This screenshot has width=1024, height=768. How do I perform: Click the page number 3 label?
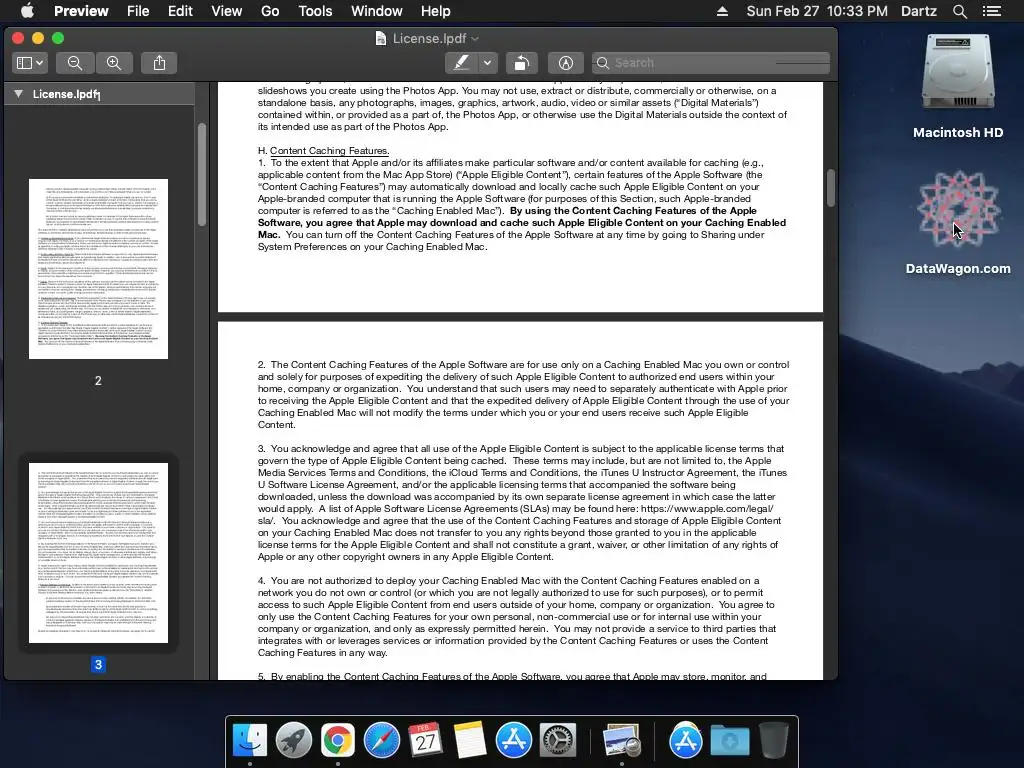click(x=98, y=665)
